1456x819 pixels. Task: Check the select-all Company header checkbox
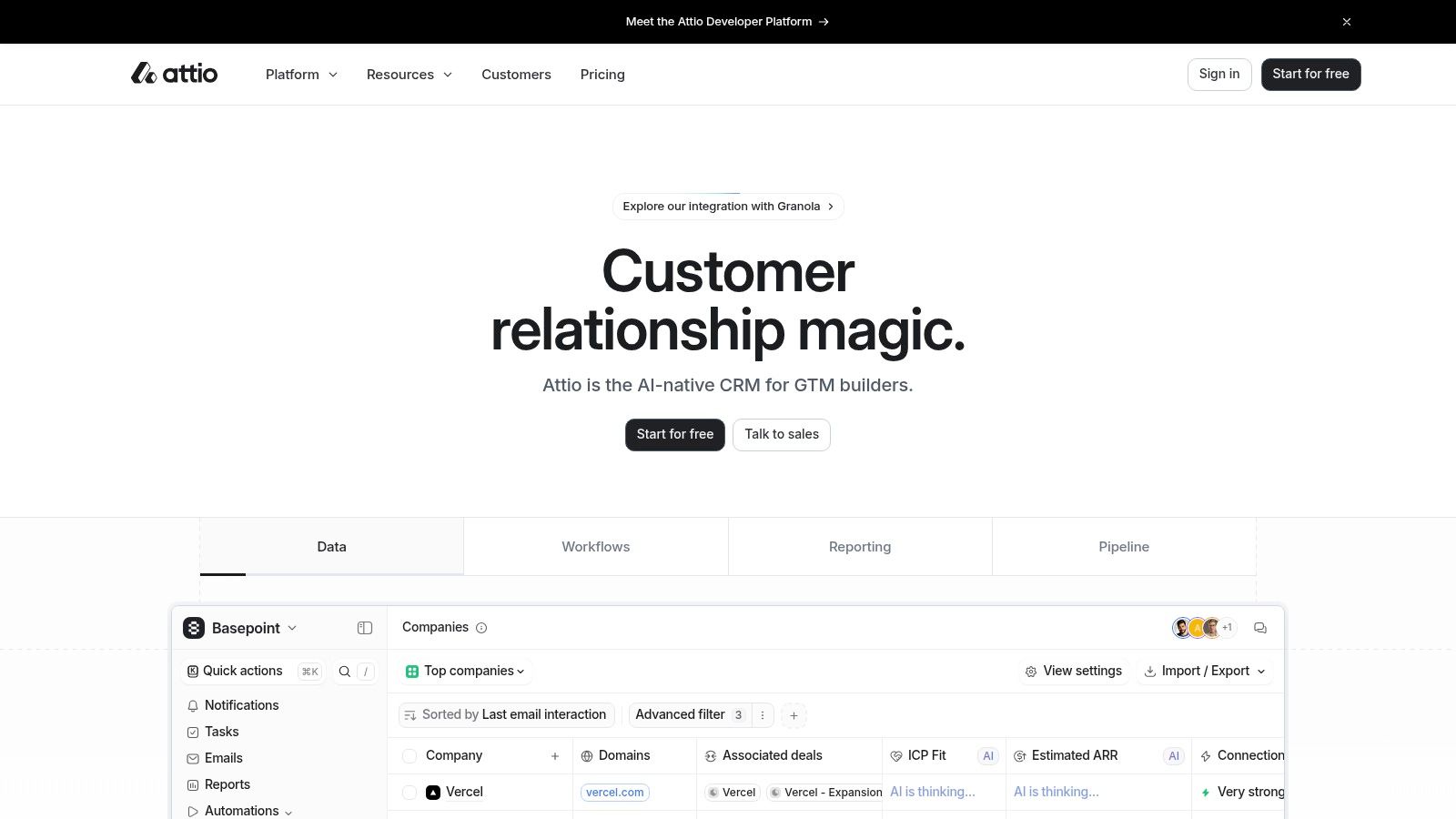(409, 756)
